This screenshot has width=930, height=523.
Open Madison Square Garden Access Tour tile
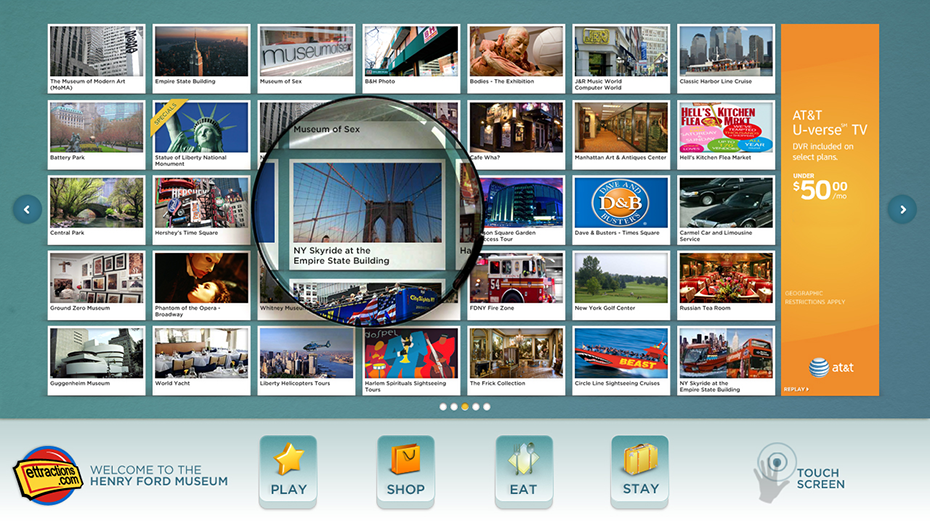coord(522,210)
